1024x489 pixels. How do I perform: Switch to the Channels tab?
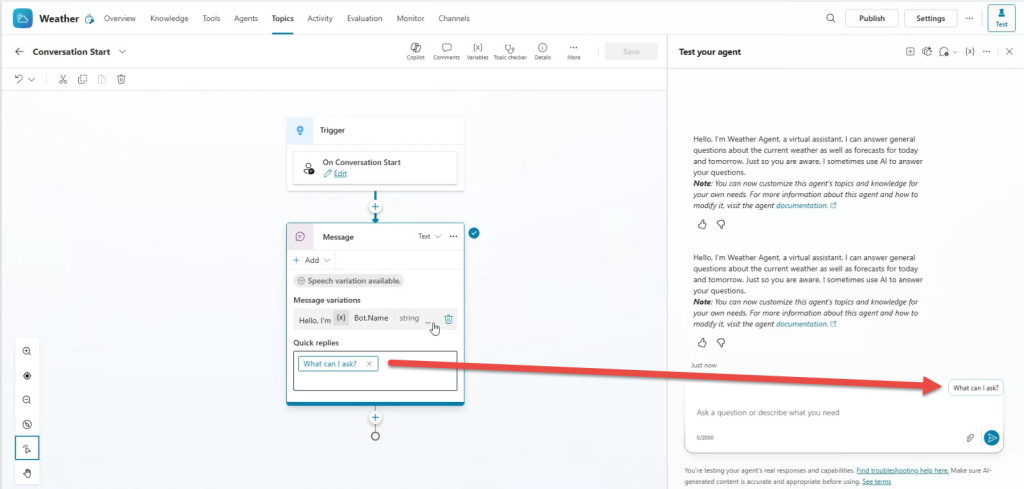454,18
